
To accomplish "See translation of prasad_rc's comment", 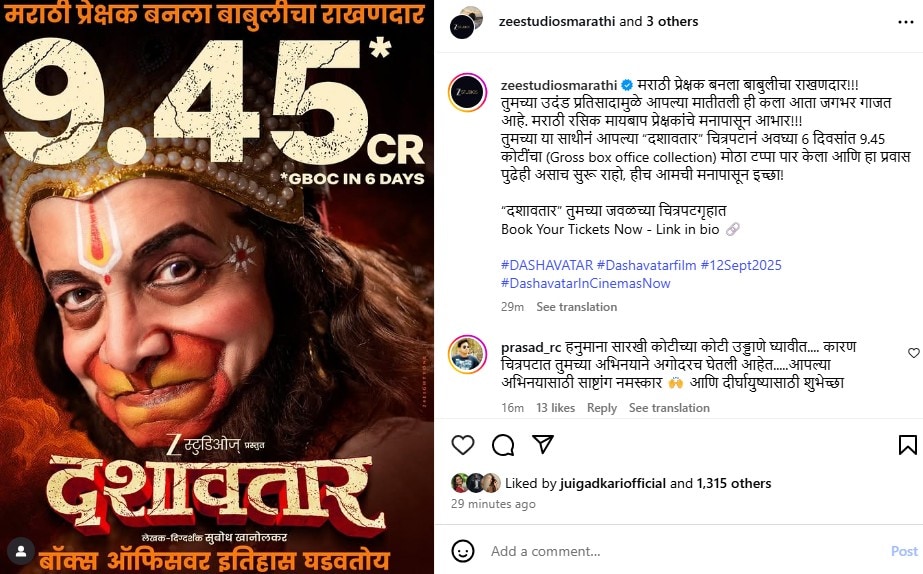I will [669, 407].
